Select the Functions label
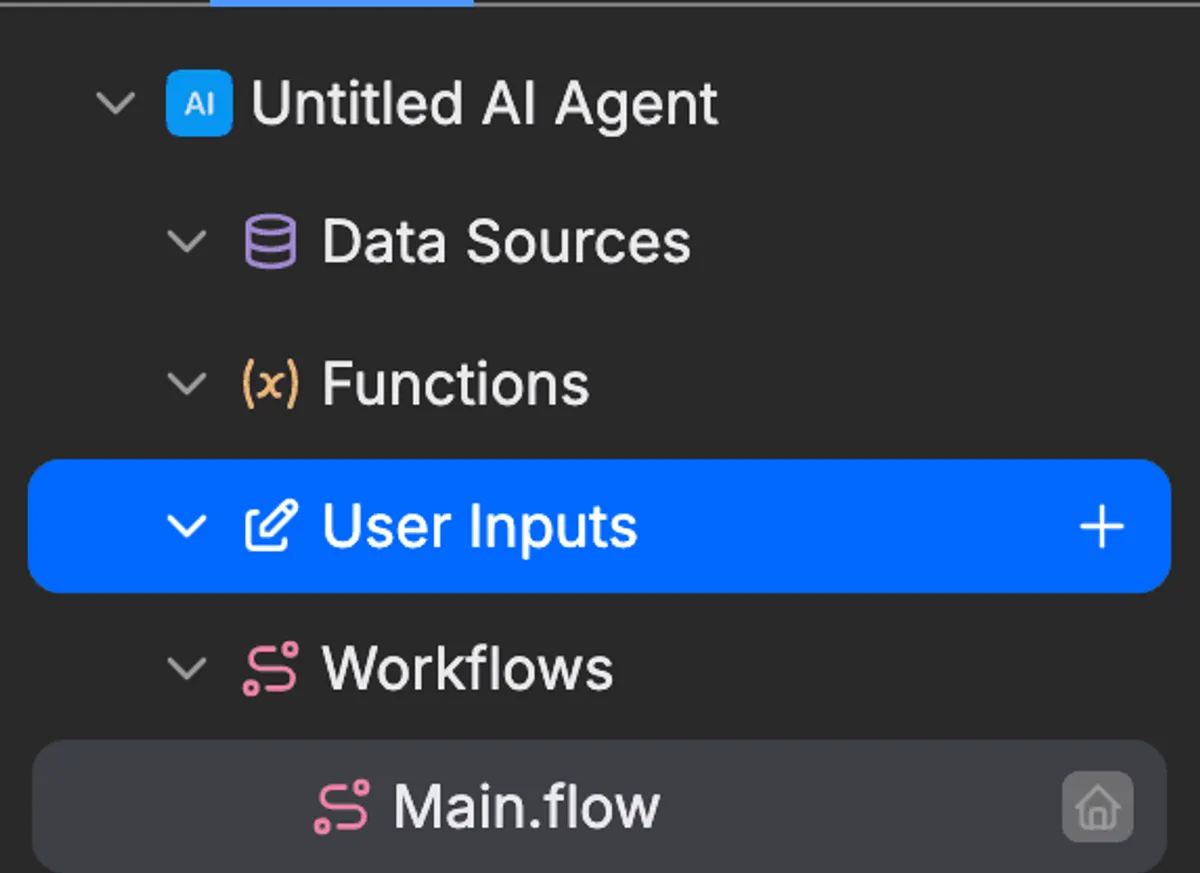The height and width of the screenshot is (873, 1200). 456,384
